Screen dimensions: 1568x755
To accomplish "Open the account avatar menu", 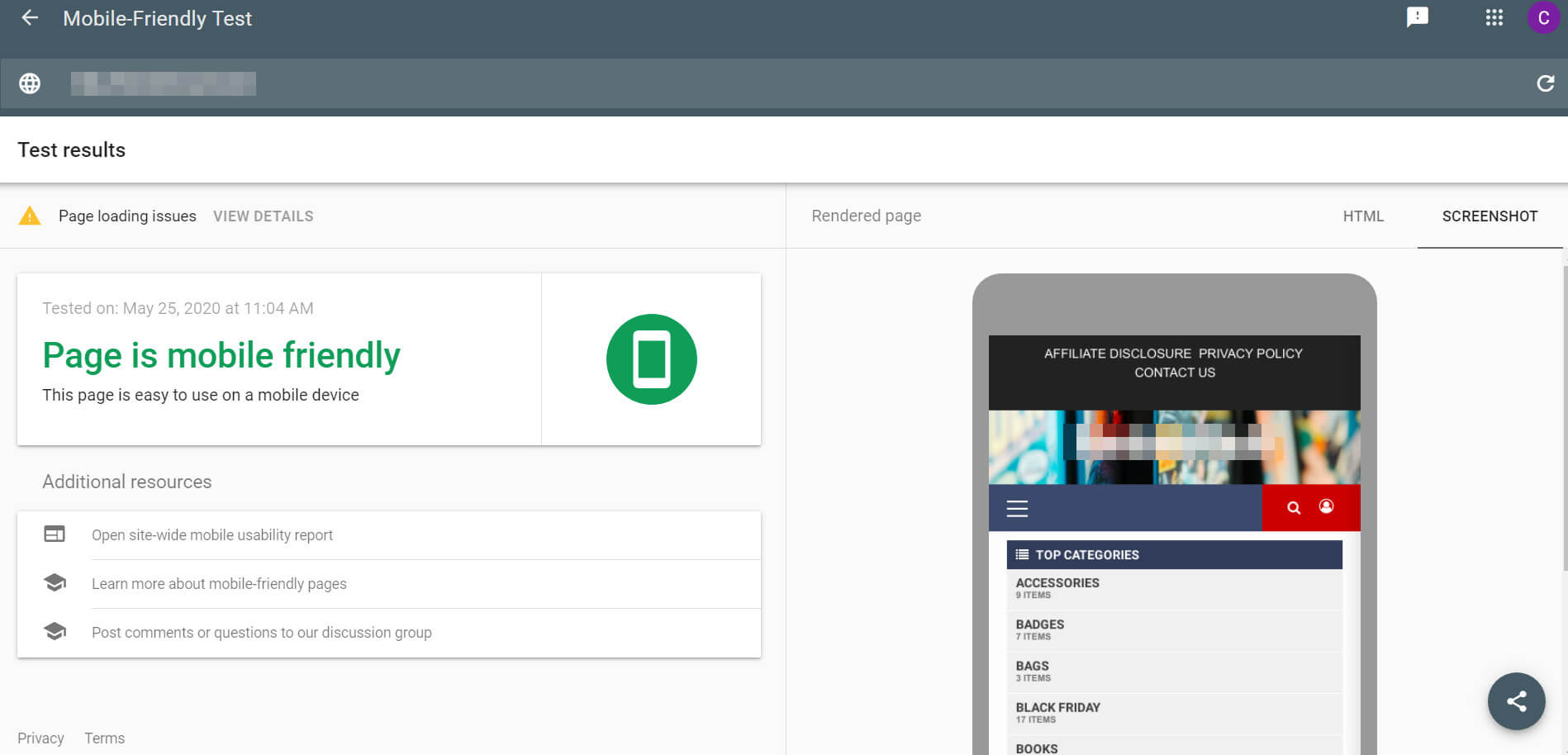I will [1542, 17].
